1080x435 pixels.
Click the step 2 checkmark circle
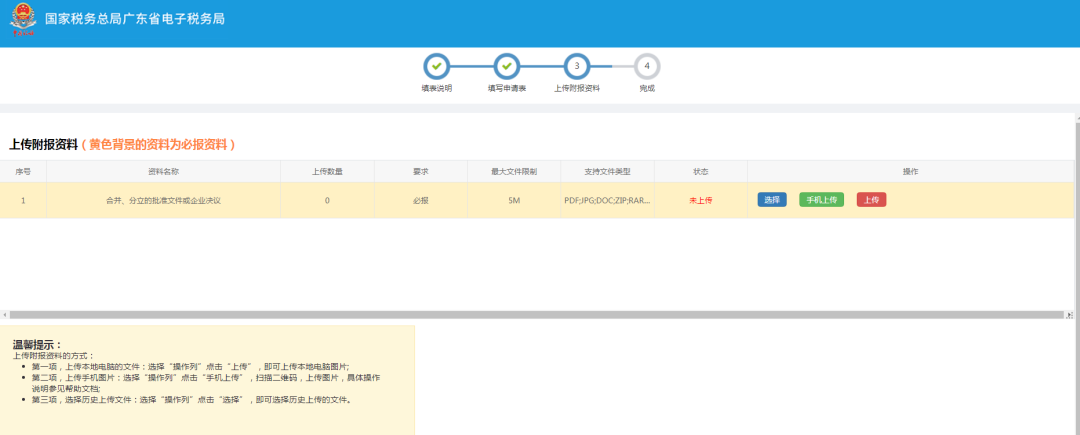click(x=506, y=67)
